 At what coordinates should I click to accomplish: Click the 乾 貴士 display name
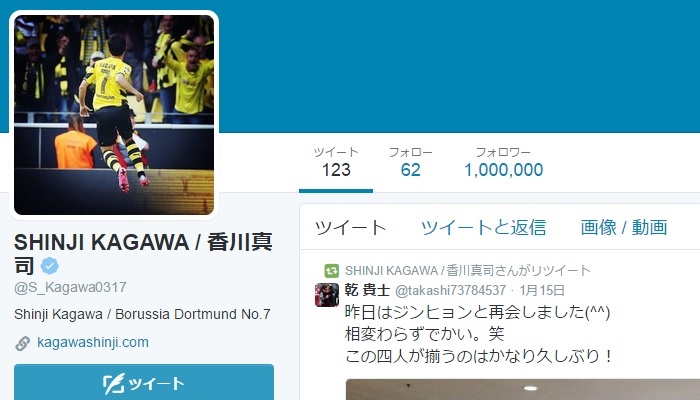[367, 290]
